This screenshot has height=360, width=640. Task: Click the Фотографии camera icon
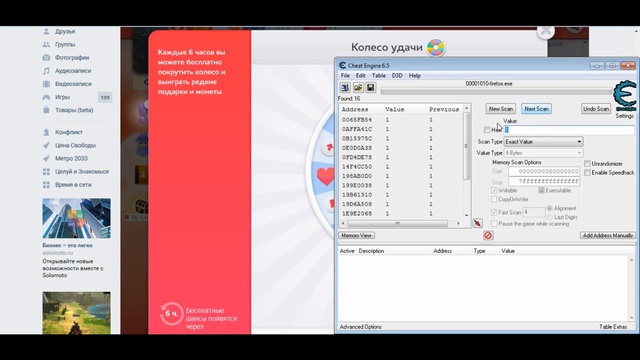point(47,58)
